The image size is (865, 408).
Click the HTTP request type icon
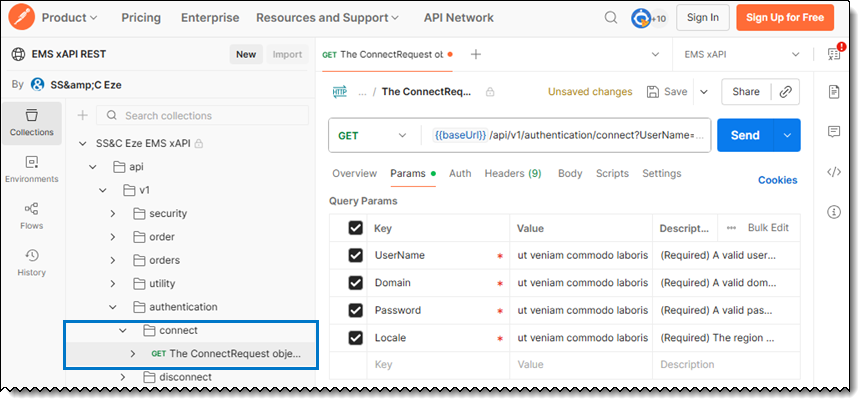pyautogui.click(x=340, y=92)
